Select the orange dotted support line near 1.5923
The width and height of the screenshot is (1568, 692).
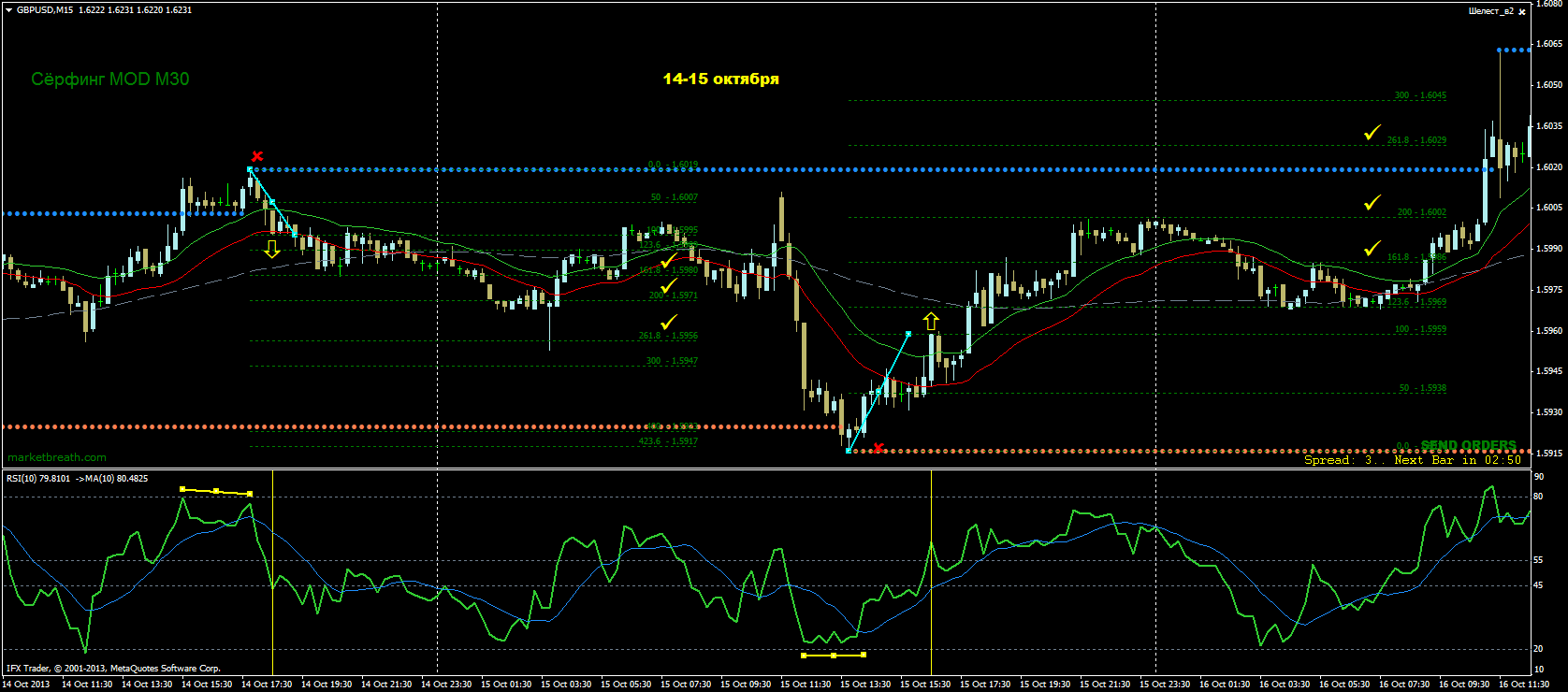pos(421,426)
